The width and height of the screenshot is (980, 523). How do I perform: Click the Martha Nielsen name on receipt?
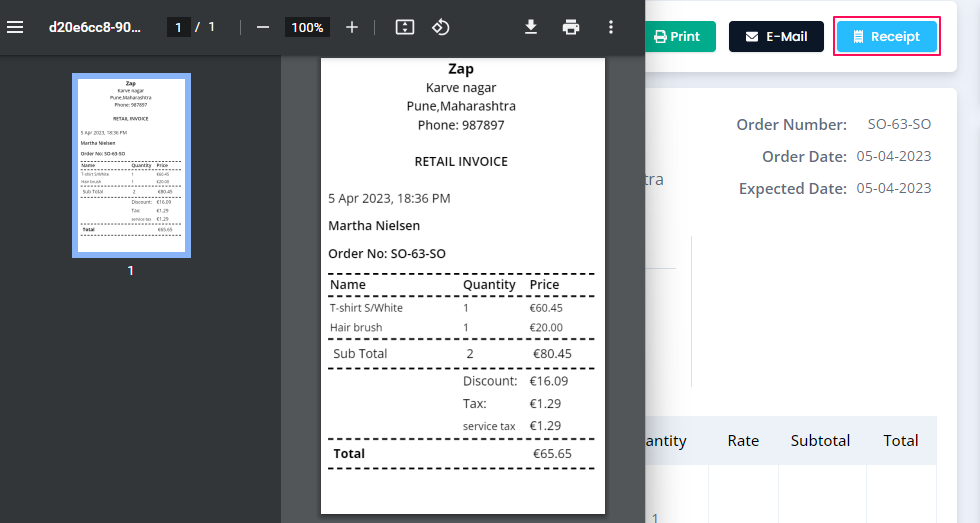(x=374, y=226)
